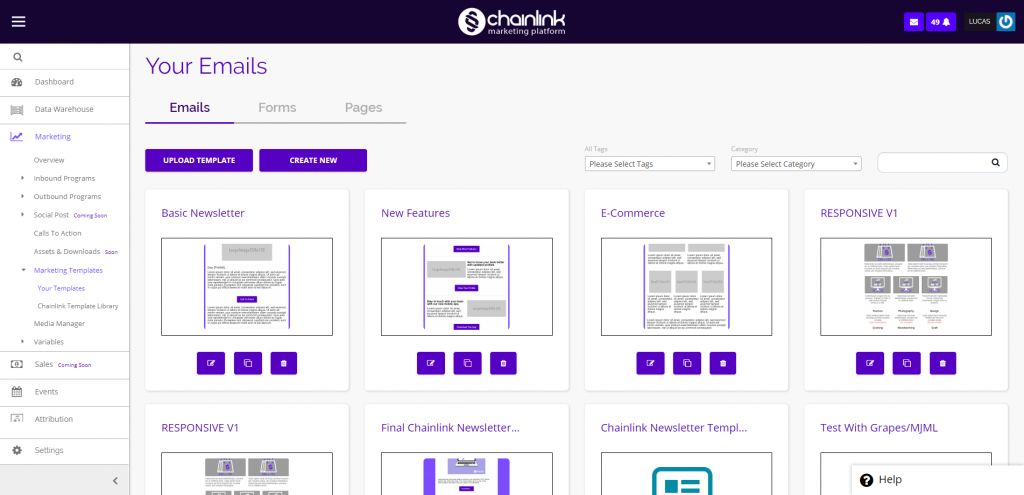Edit the New Features template

430,363
